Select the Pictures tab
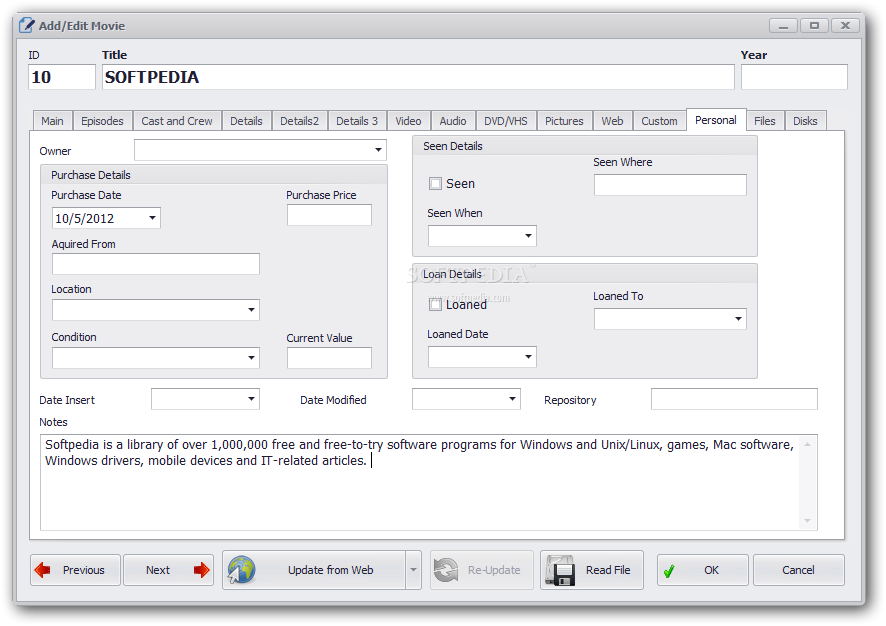 [x=564, y=121]
